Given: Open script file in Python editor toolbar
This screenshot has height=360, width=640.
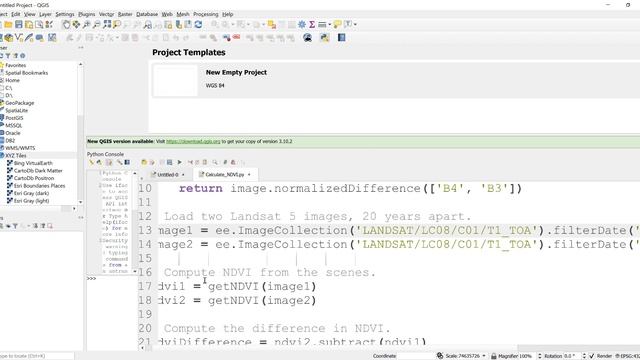Looking at the screenshot, I should [144, 162].
